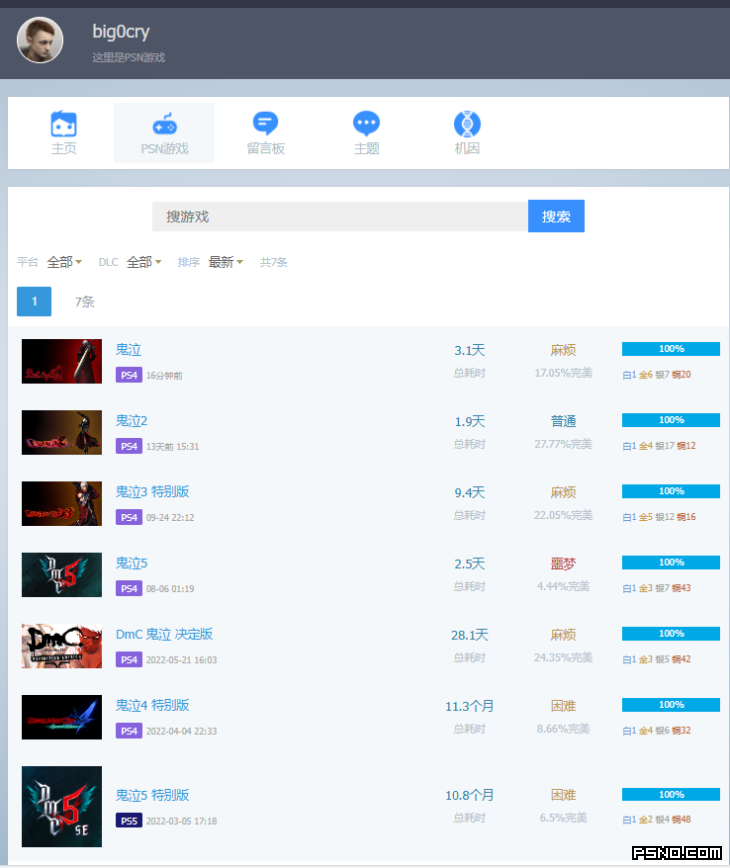
Task: Click the 10.8个月 total time value
Action: (469, 795)
